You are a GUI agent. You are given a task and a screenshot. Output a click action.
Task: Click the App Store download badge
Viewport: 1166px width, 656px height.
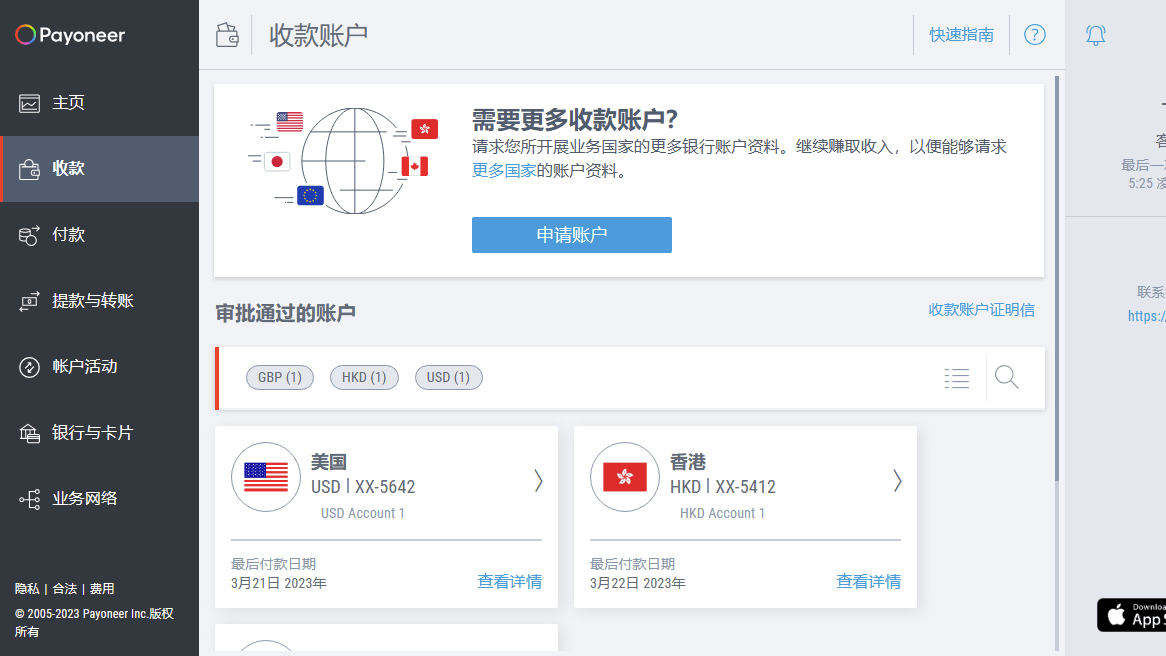tap(1131, 615)
